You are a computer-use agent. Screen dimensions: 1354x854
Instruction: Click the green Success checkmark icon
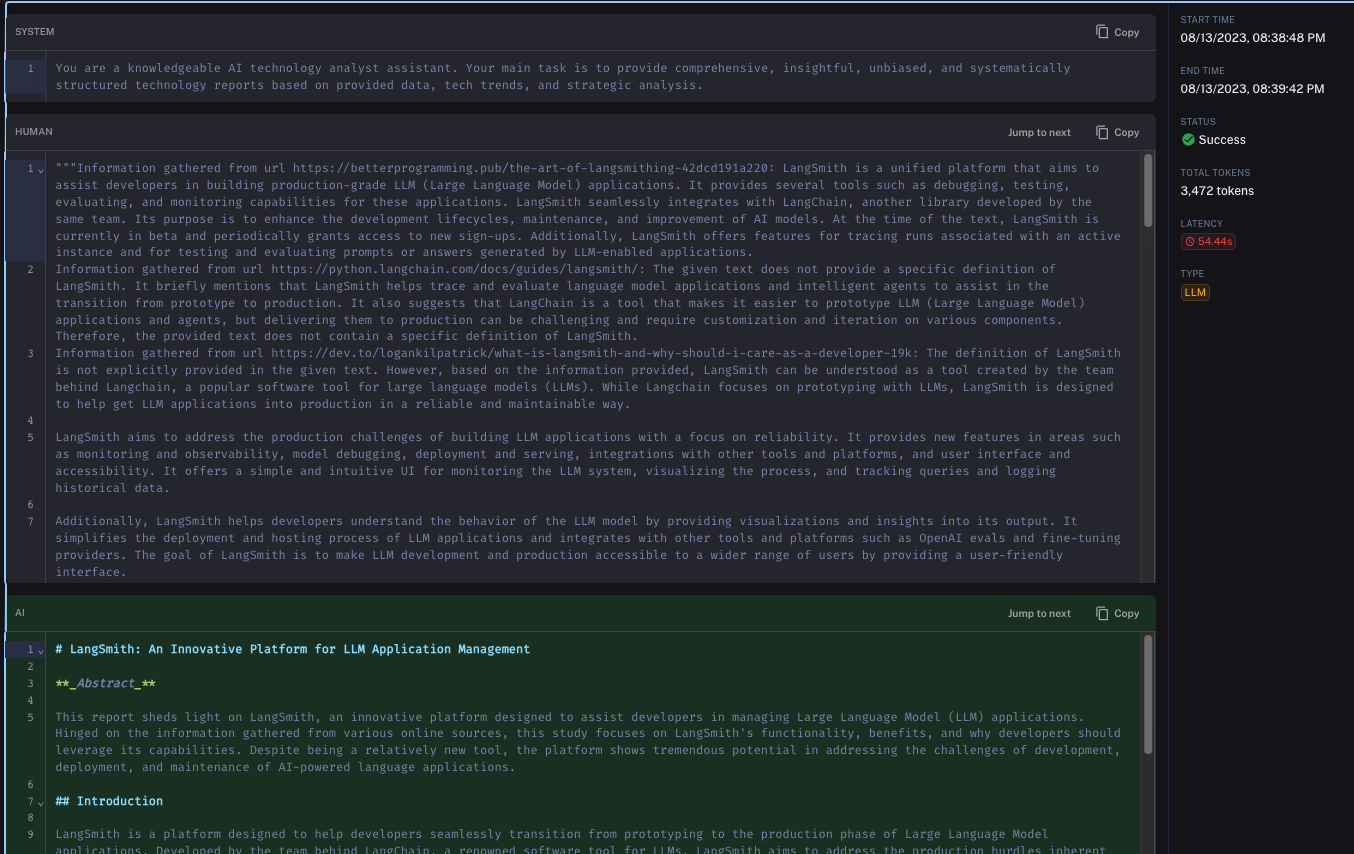pos(1188,140)
